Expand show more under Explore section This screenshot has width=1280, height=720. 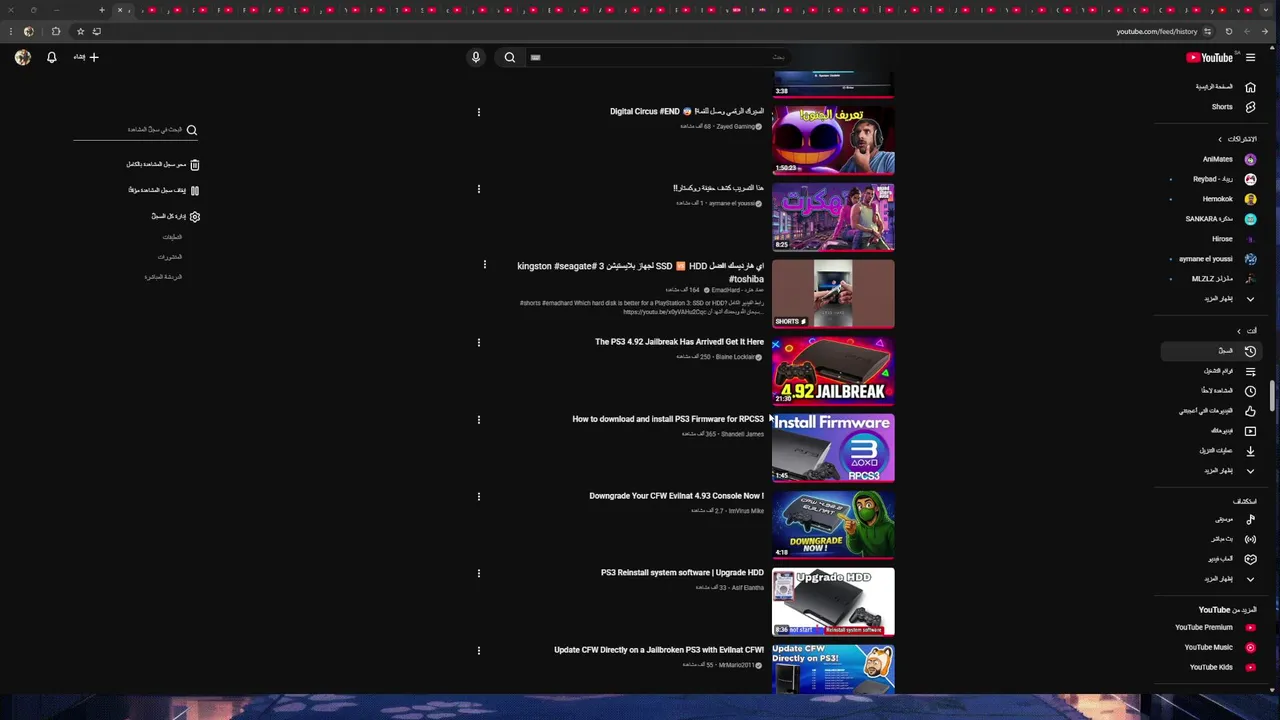[1250, 579]
